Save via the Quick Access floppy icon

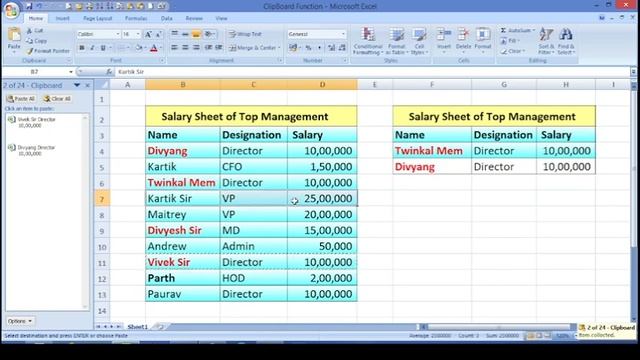[29, 6]
